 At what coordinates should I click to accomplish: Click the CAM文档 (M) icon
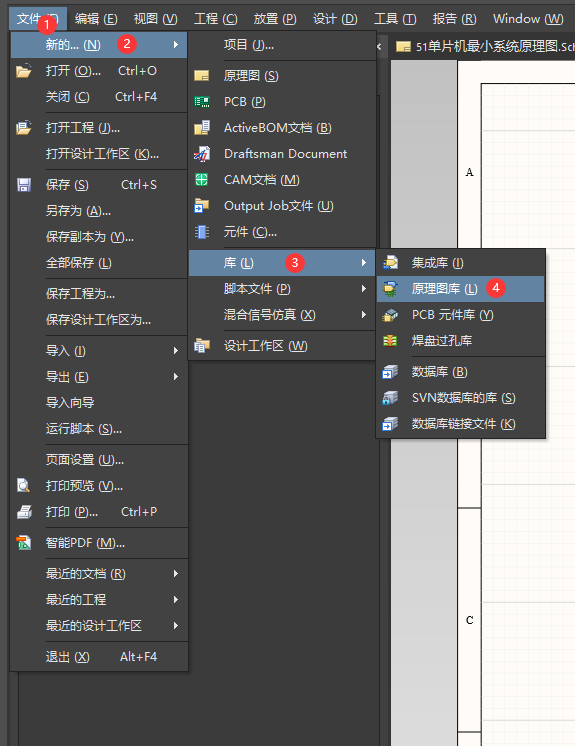pos(202,179)
